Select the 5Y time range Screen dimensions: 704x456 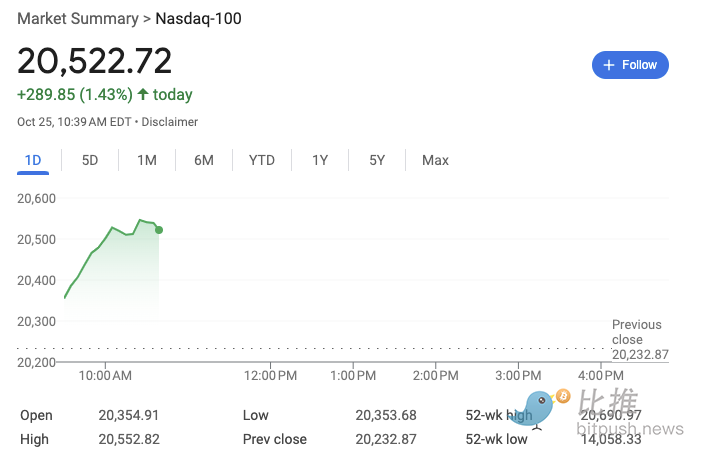click(x=377, y=160)
